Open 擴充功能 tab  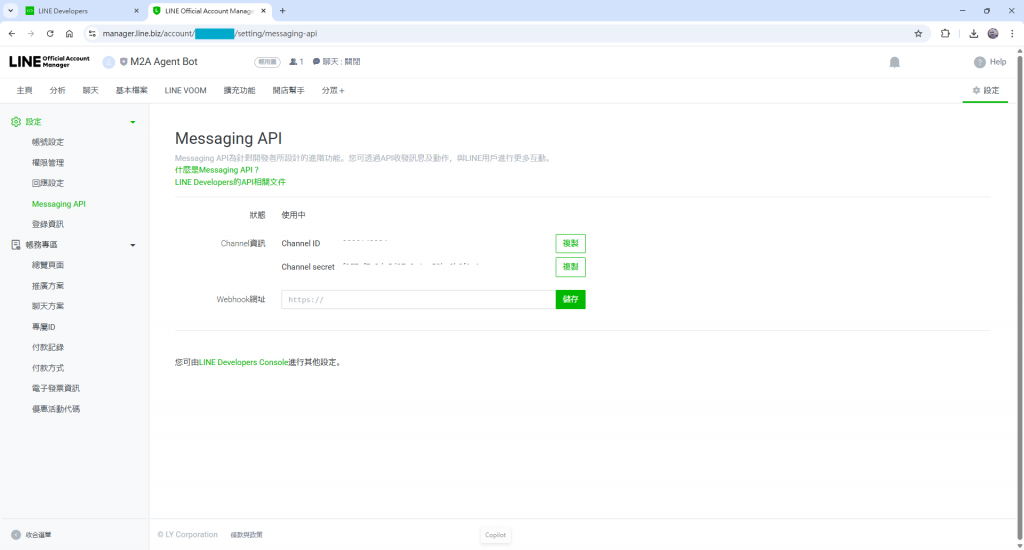tap(239, 90)
